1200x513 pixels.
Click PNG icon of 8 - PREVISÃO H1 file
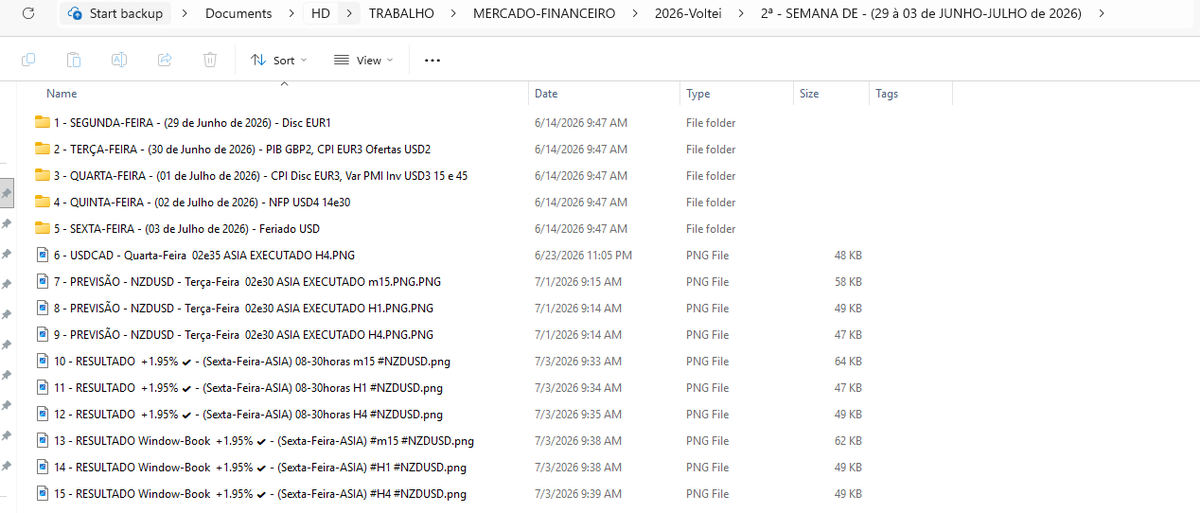[42, 308]
